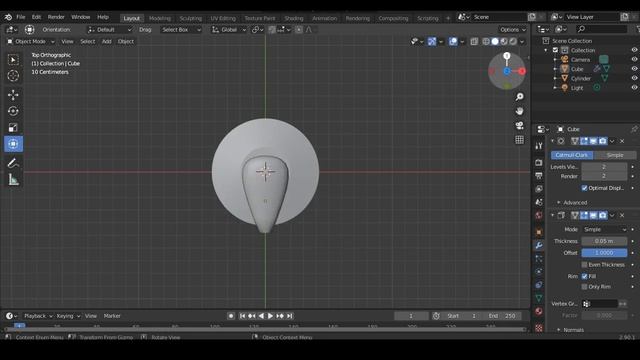Open the Material properties tab
Image resolution: width=640 pixels, height=360 pixels.
[x=539, y=311]
